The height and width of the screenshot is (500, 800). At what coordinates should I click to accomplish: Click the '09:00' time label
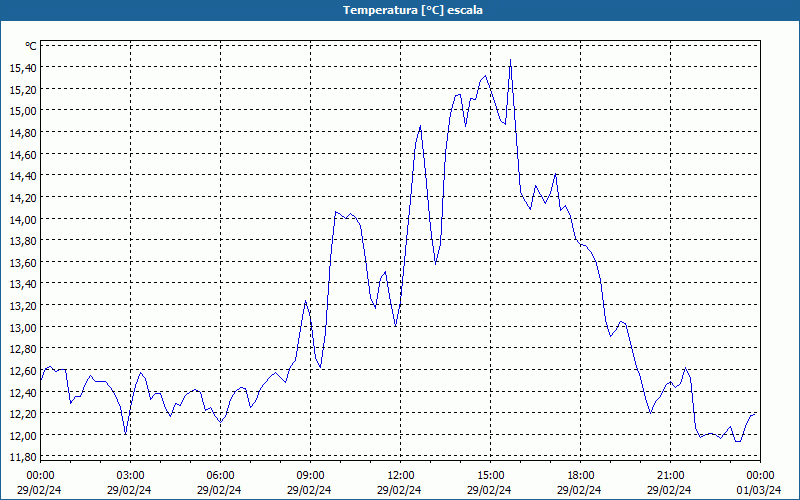pyautogui.click(x=311, y=475)
